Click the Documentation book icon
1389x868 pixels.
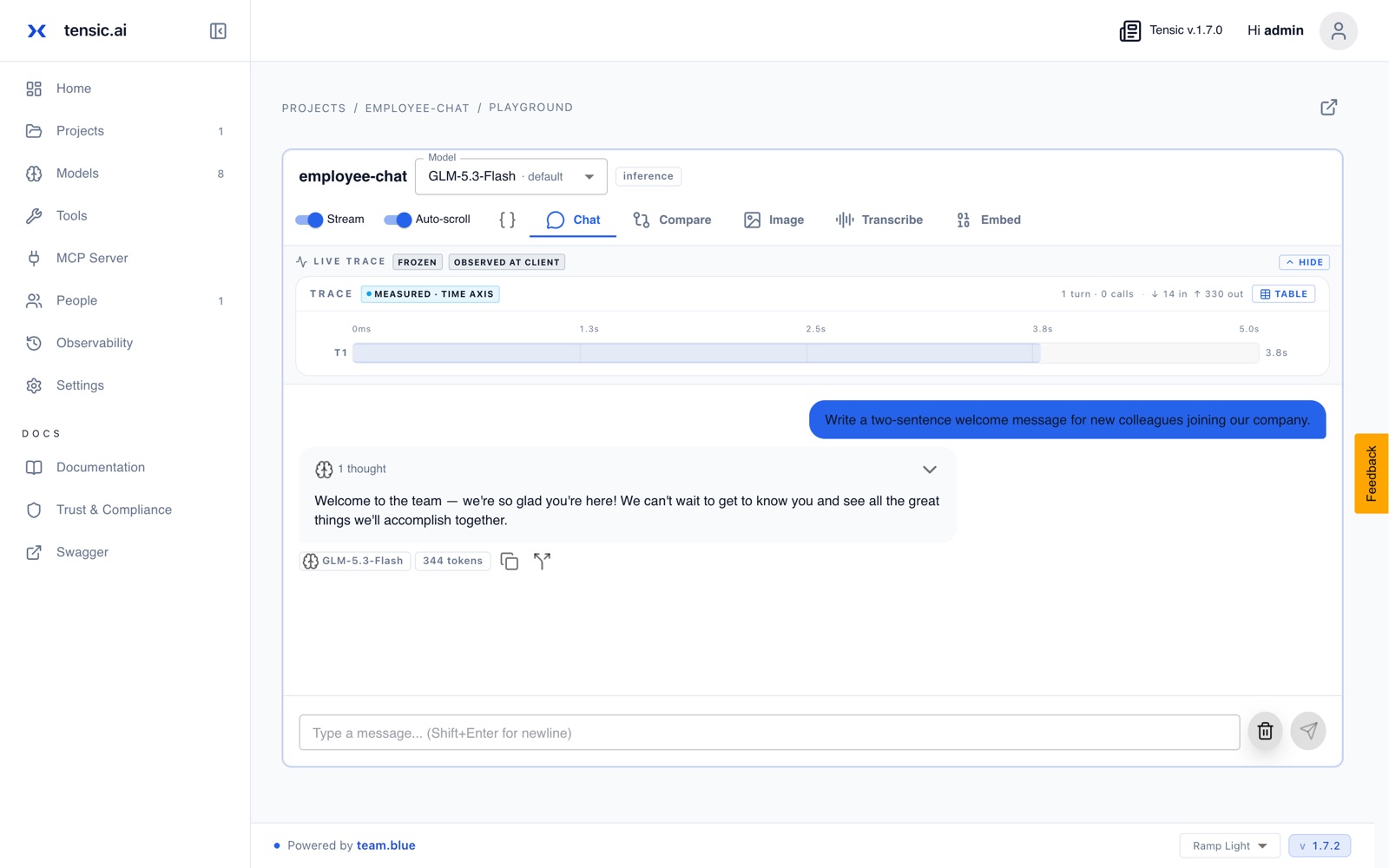[x=34, y=468]
